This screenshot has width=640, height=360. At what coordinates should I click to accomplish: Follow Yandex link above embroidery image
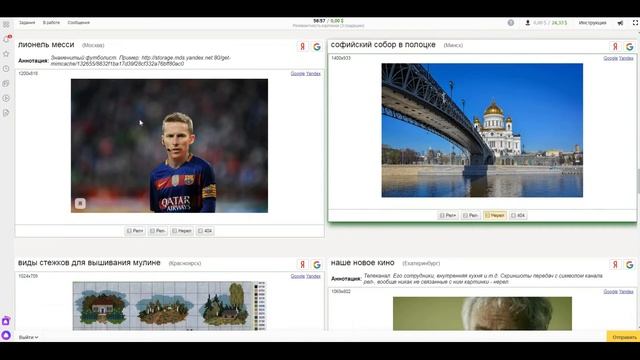[313, 276]
